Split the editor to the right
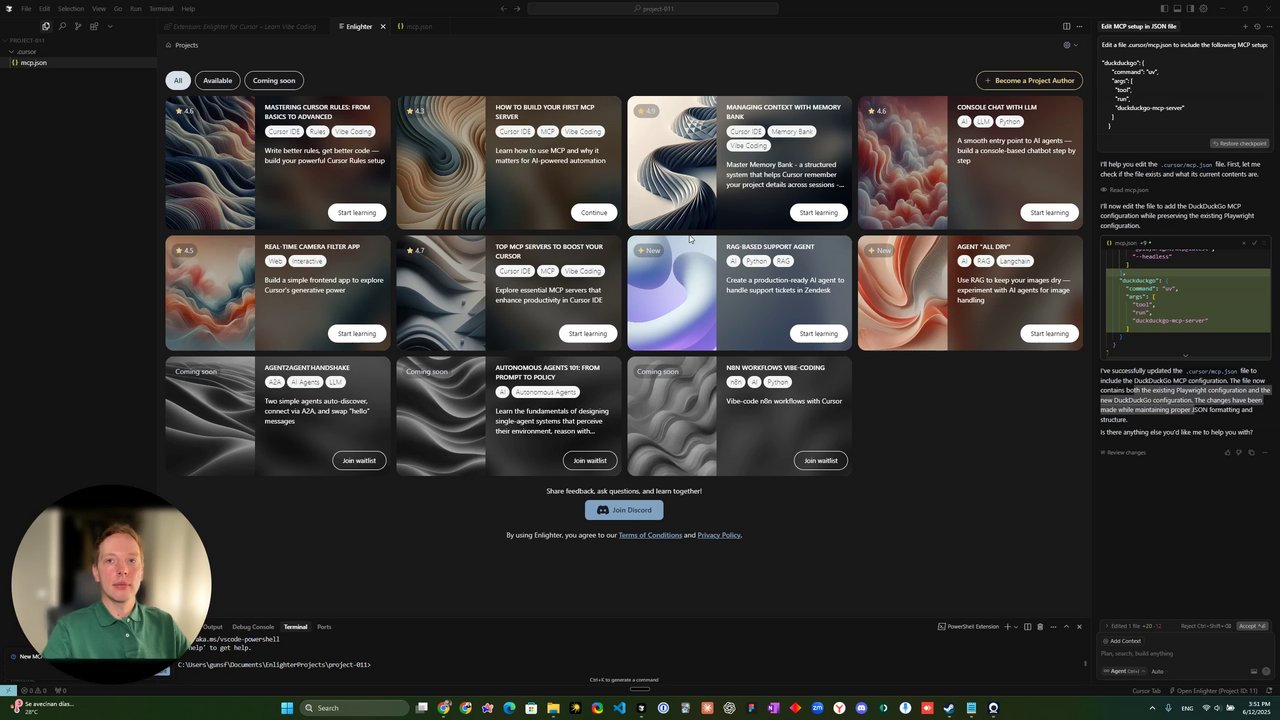Viewport: 1280px width, 720px height. (x=1066, y=26)
